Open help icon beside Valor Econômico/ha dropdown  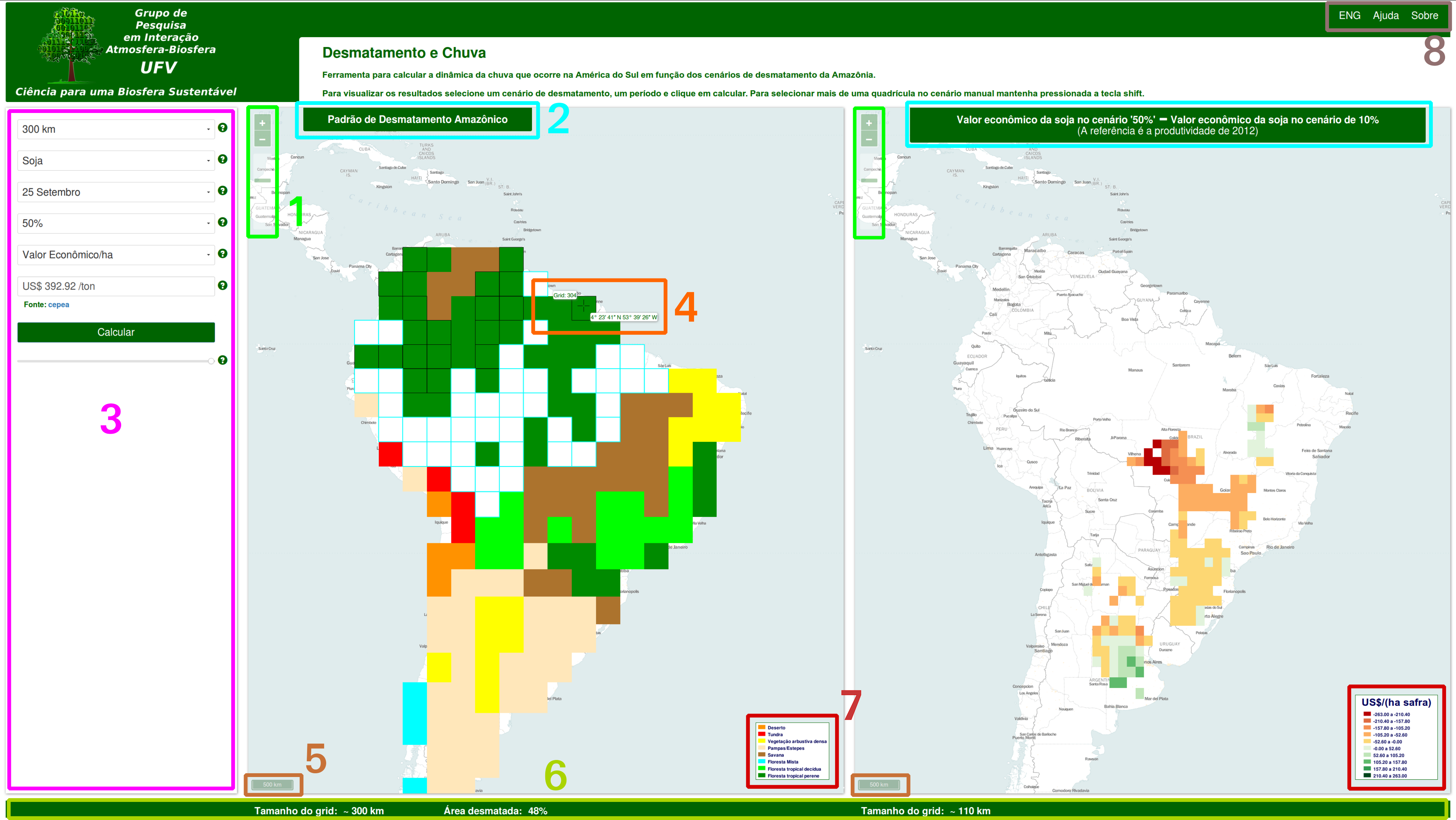pyautogui.click(x=223, y=254)
